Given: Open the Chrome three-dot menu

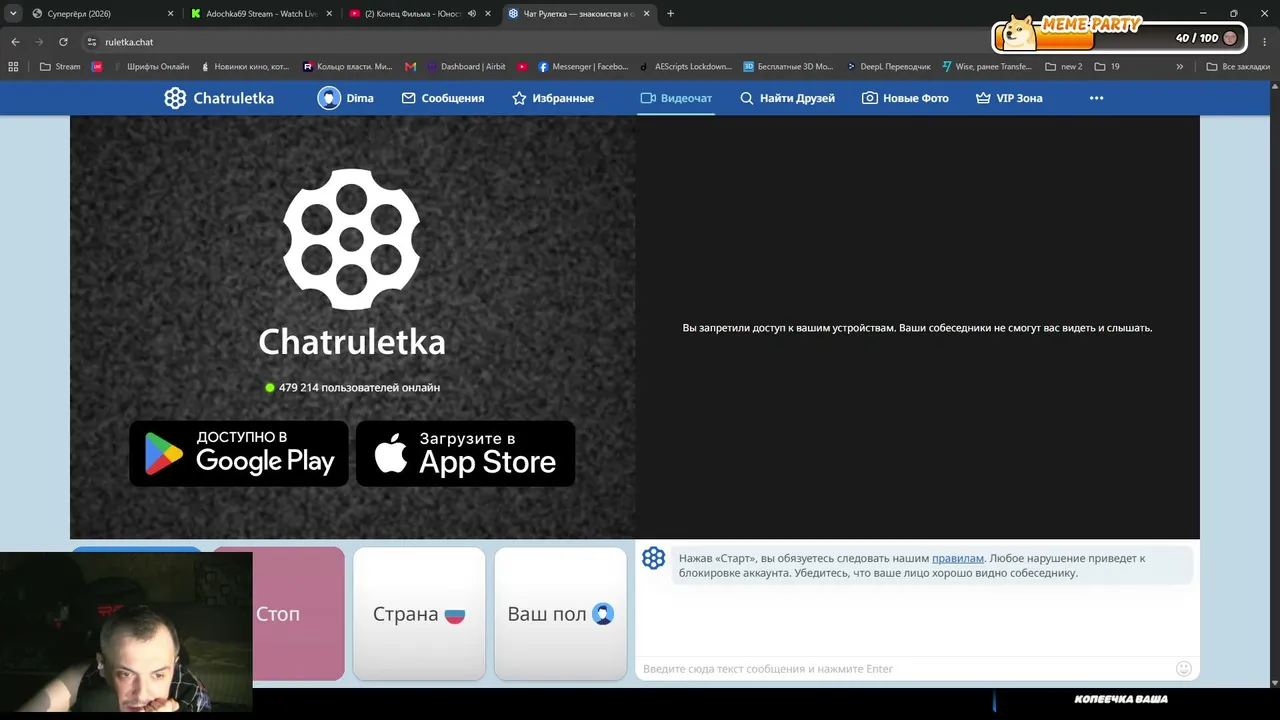Looking at the screenshot, I should 1266,42.
